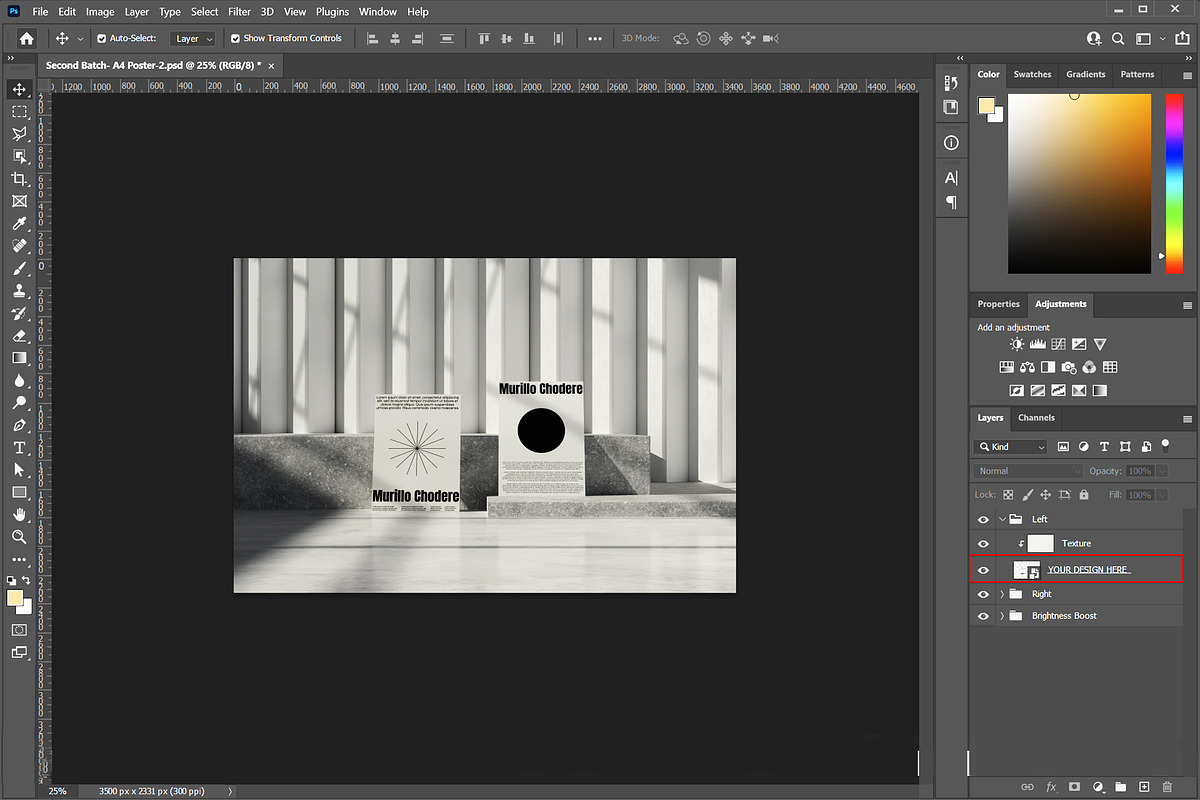Collapse the Left layer group
Image resolution: width=1200 pixels, height=800 pixels.
1002,519
